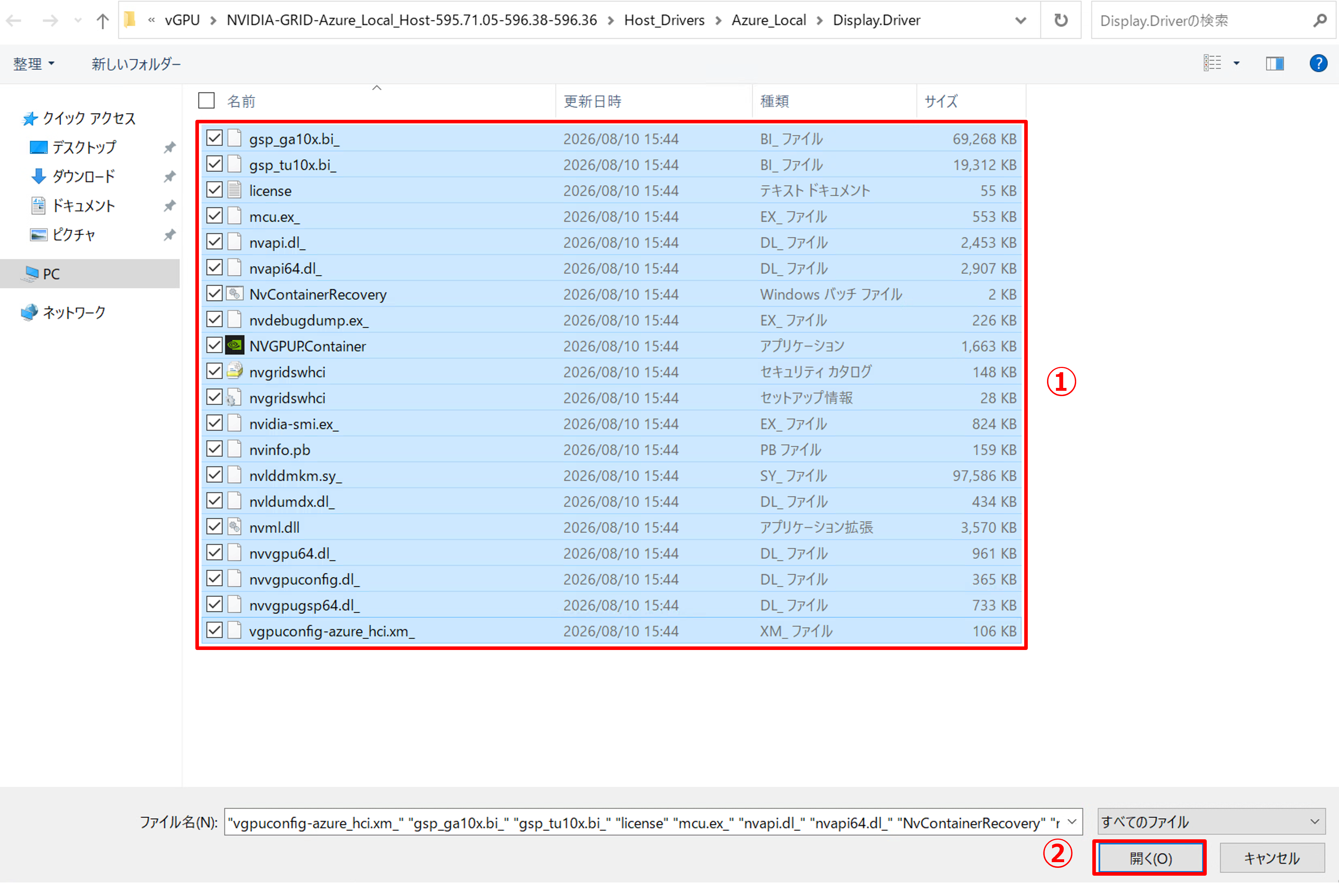Screen dimensions: 1339x896
Task: Navigate to Host_Drivers in the breadcrumb
Action: [x=665, y=21]
